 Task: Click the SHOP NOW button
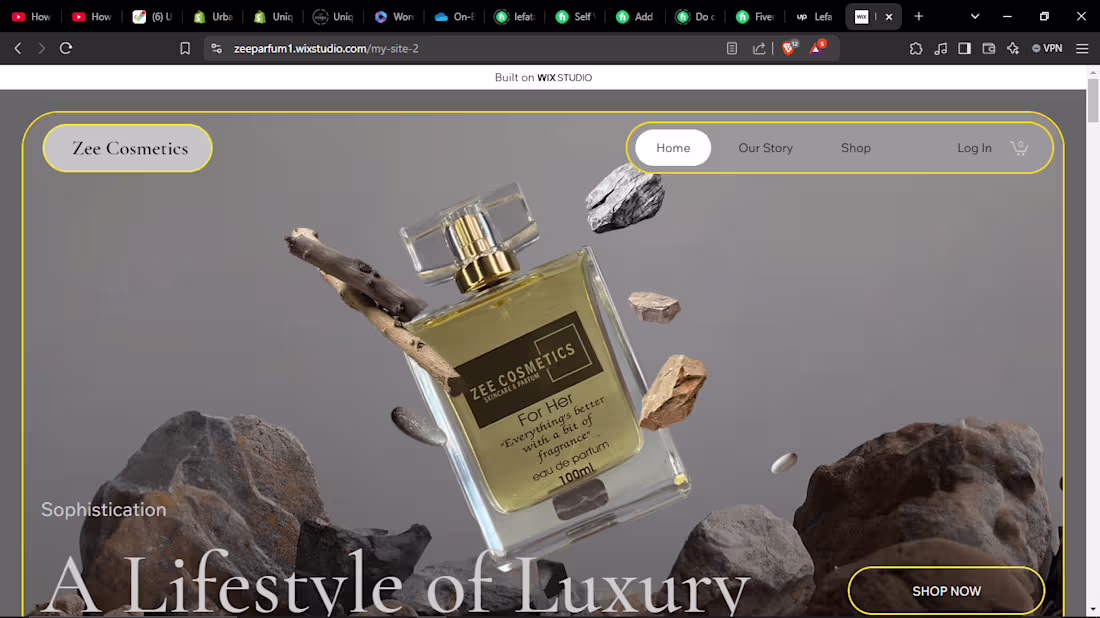point(946,591)
